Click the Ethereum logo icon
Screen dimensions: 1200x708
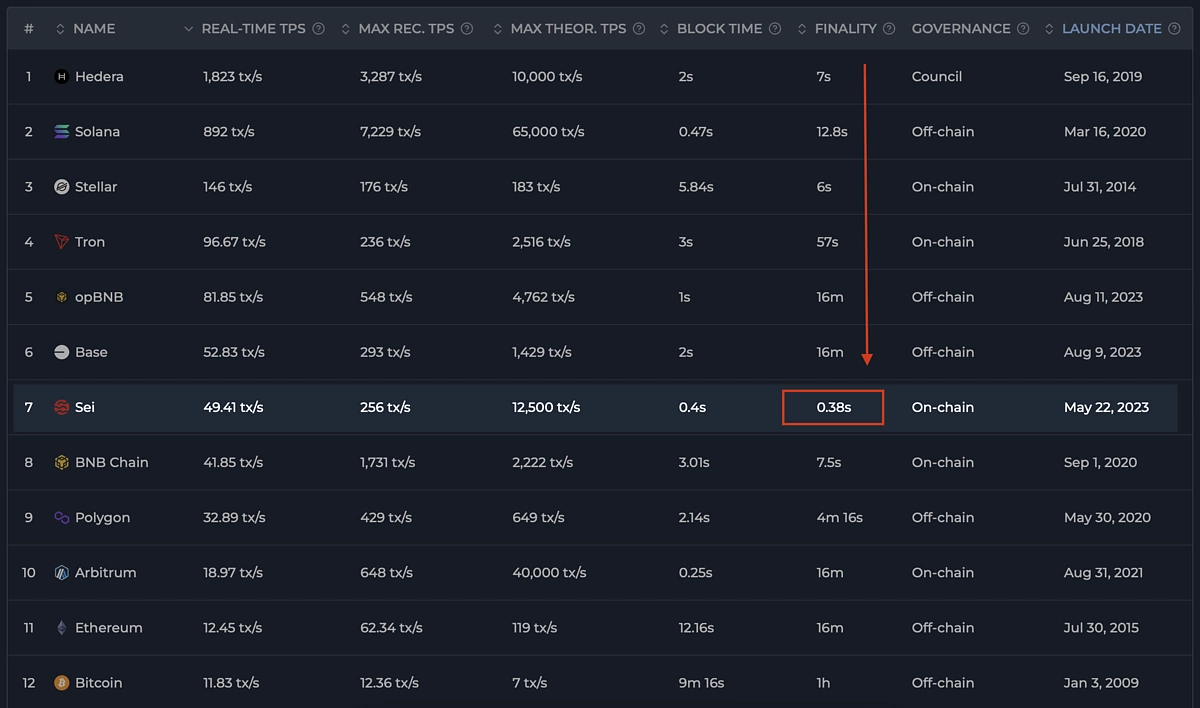tap(61, 628)
